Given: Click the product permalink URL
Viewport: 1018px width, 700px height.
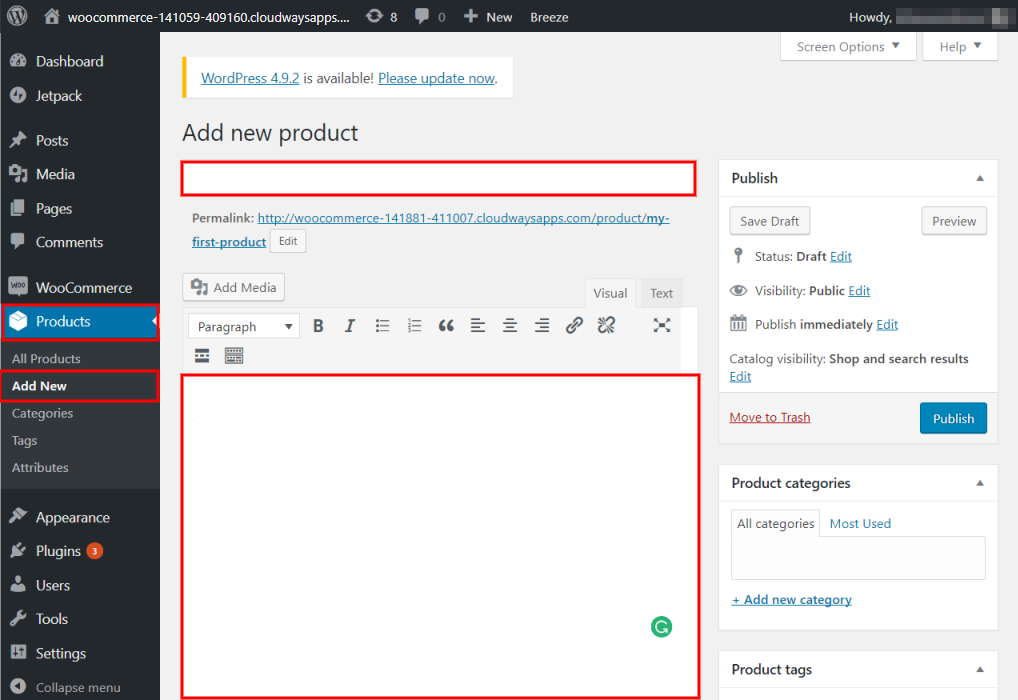Looking at the screenshot, I should (x=430, y=230).
